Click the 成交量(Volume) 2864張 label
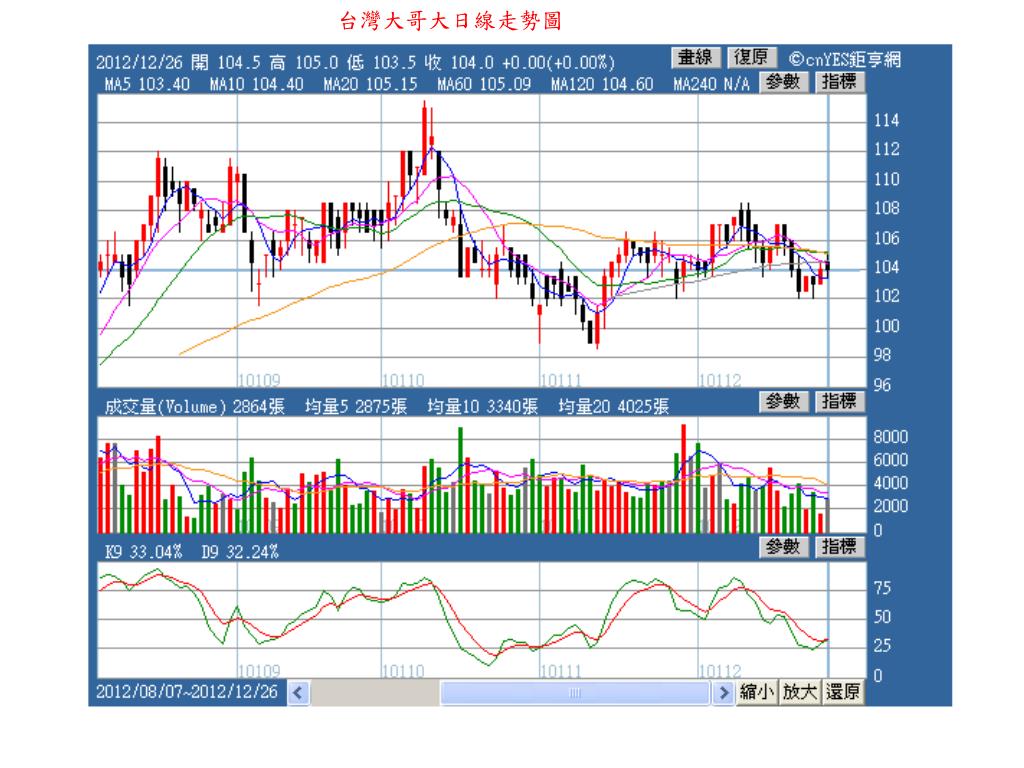 [x=195, y=407]
